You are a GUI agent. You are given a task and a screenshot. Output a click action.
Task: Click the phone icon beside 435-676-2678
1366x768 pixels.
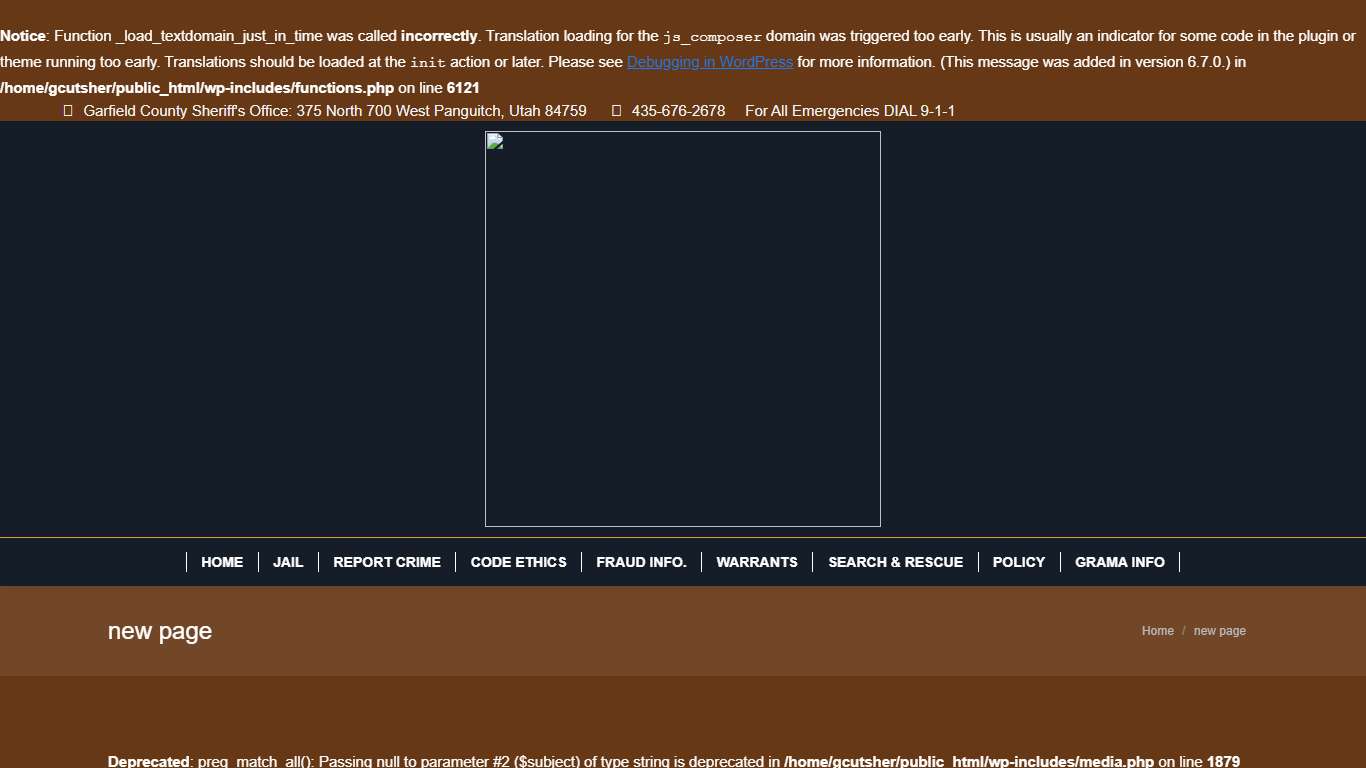tap(616, 111)
